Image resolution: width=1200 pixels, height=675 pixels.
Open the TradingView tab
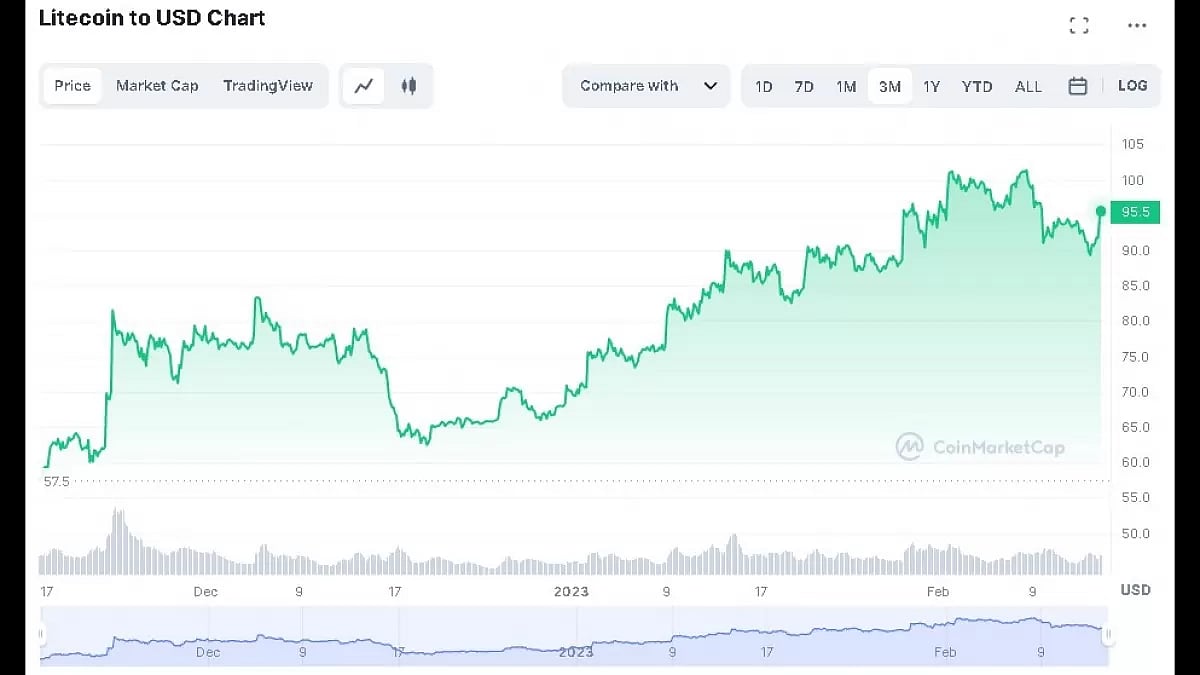[x=268, y=86]
